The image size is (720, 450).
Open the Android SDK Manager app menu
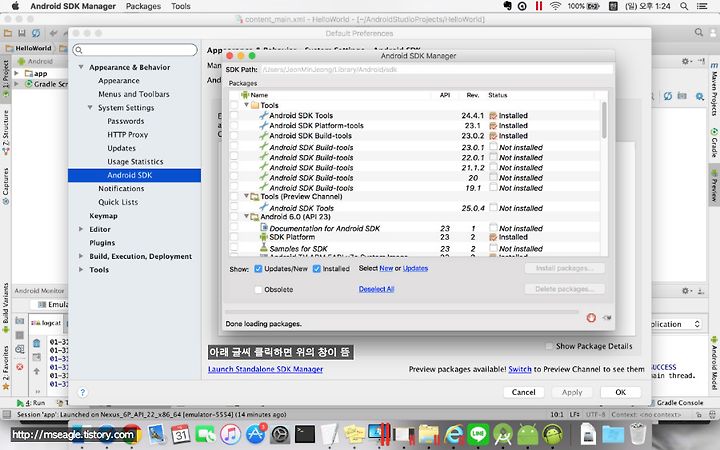point(73,6)
